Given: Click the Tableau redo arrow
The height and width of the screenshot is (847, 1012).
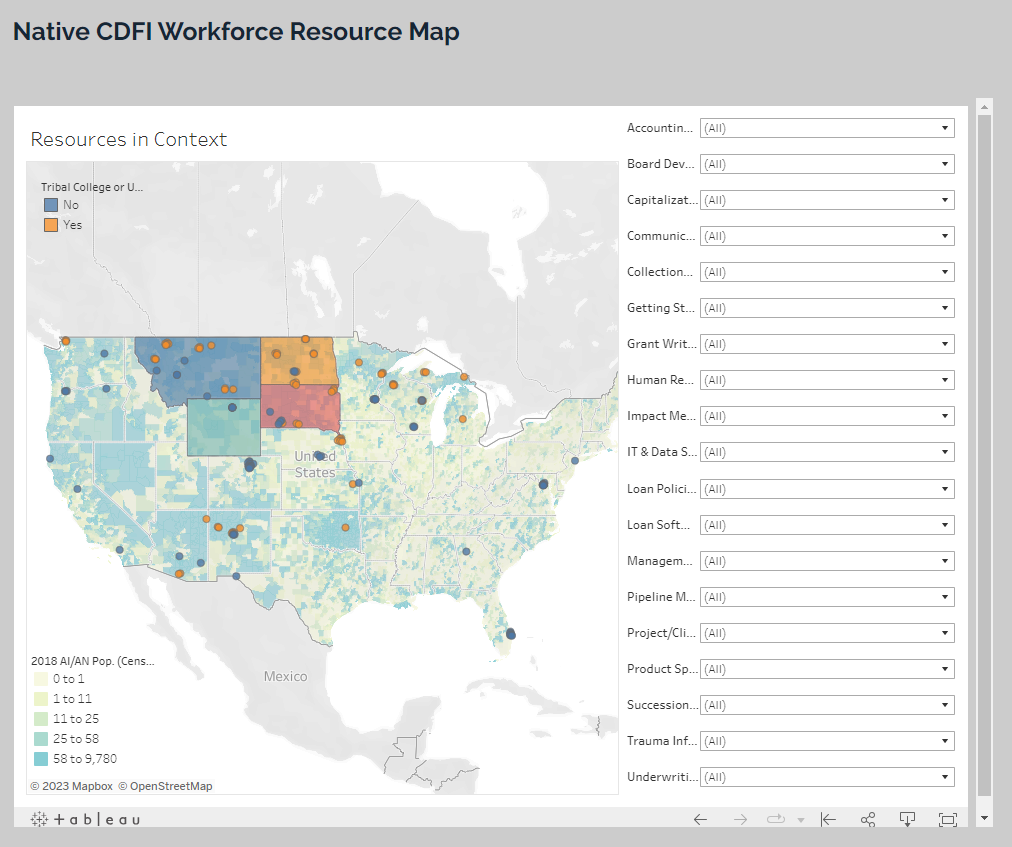Looking at the screenshot, I should [x=740, y=819].
